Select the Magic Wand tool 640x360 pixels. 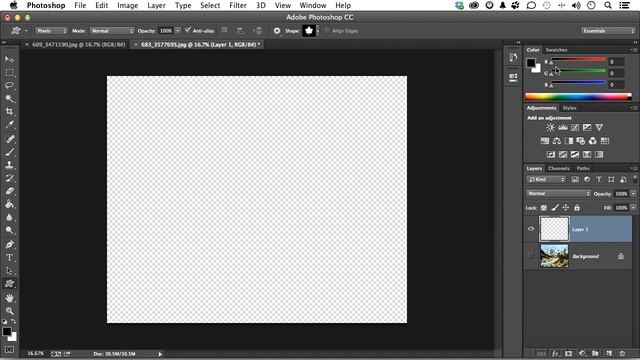pos(9,98)
